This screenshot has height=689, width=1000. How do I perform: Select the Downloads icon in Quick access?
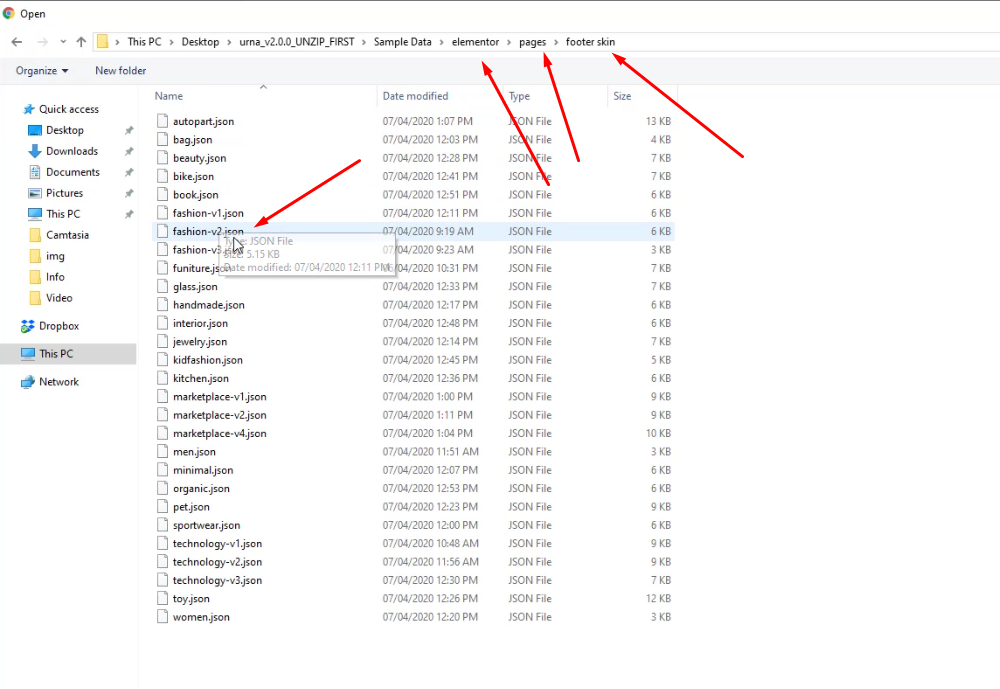pyautogui.click(x=34, y=151)
